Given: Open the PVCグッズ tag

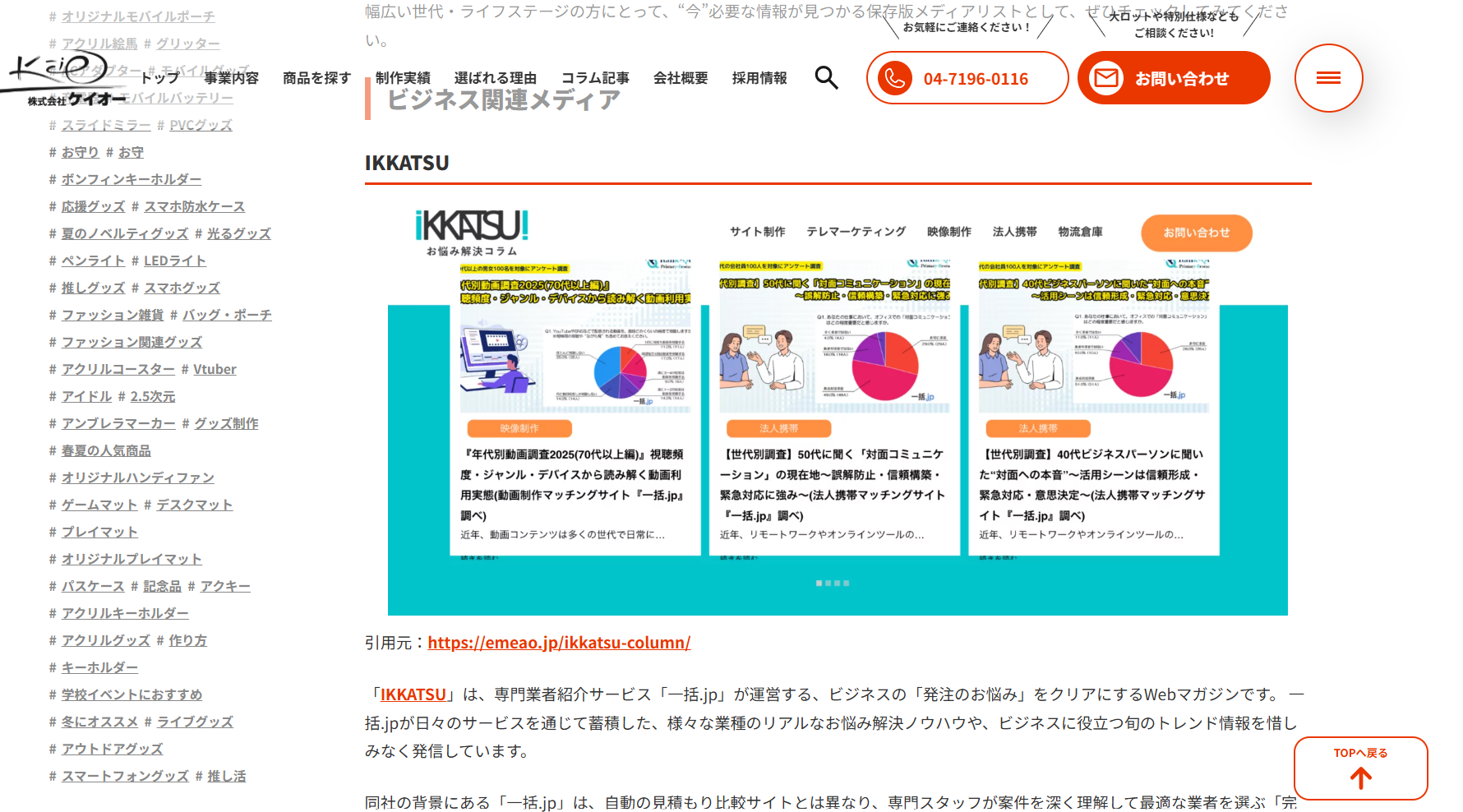Looking at the screenshot, I should click(x=201, y=125).
